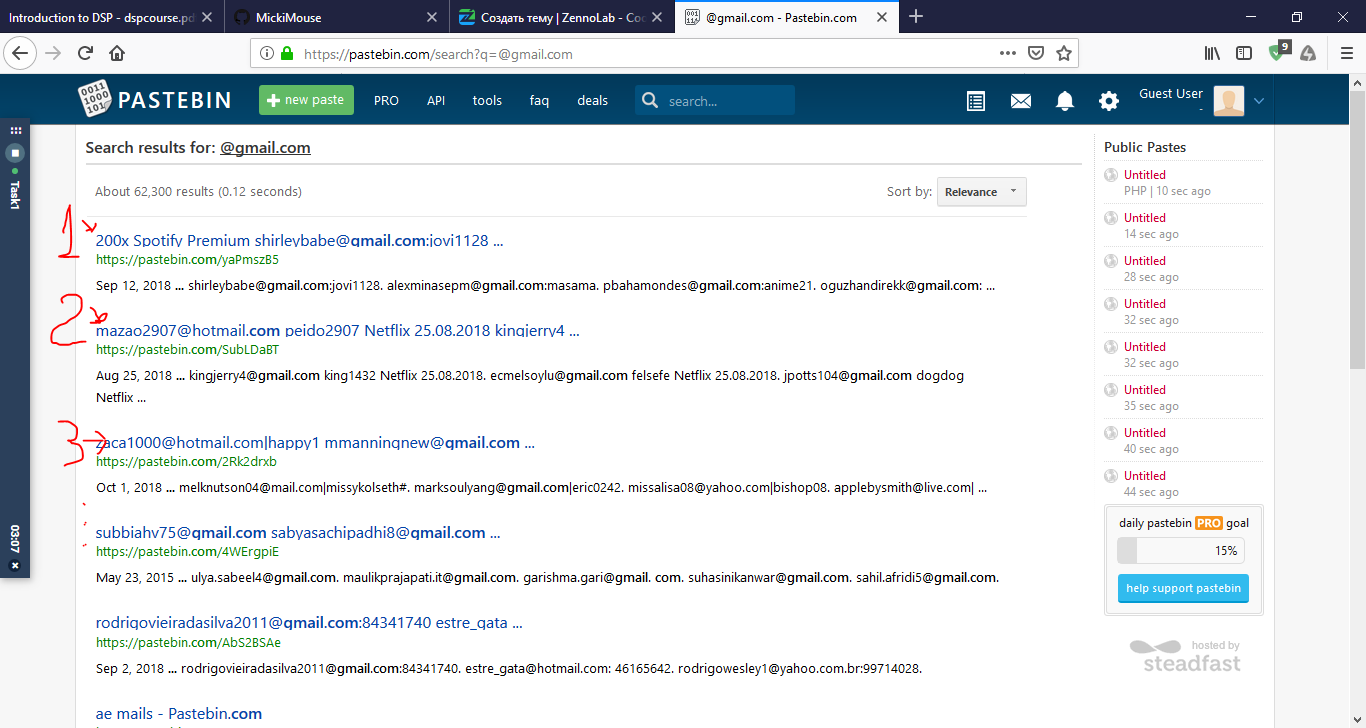Click the pastebin.com/2Rk2drxb URL text
The height and width of the screenshot is (728, 1366).
186,462
